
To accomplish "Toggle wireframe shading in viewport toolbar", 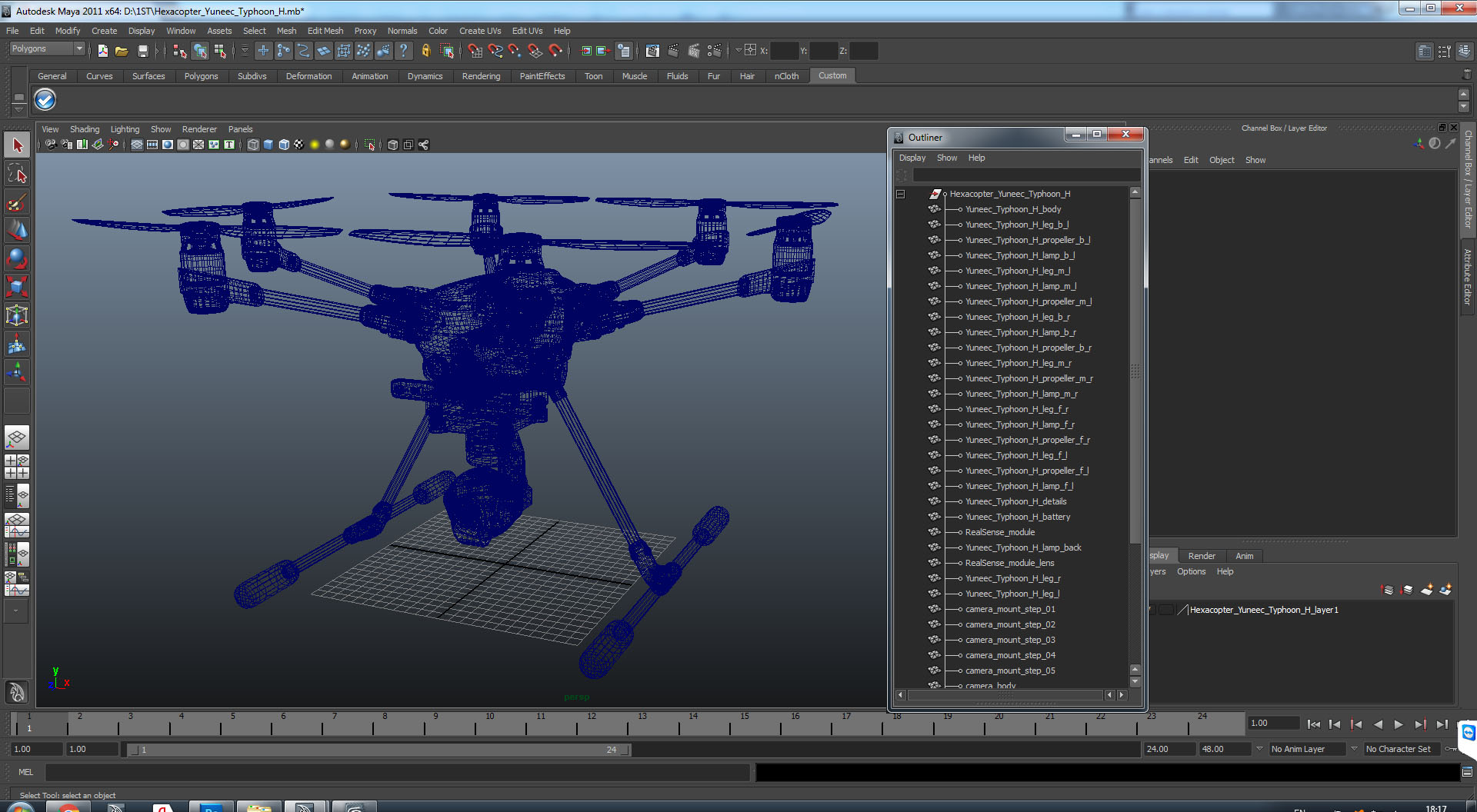I will point(253,145).
